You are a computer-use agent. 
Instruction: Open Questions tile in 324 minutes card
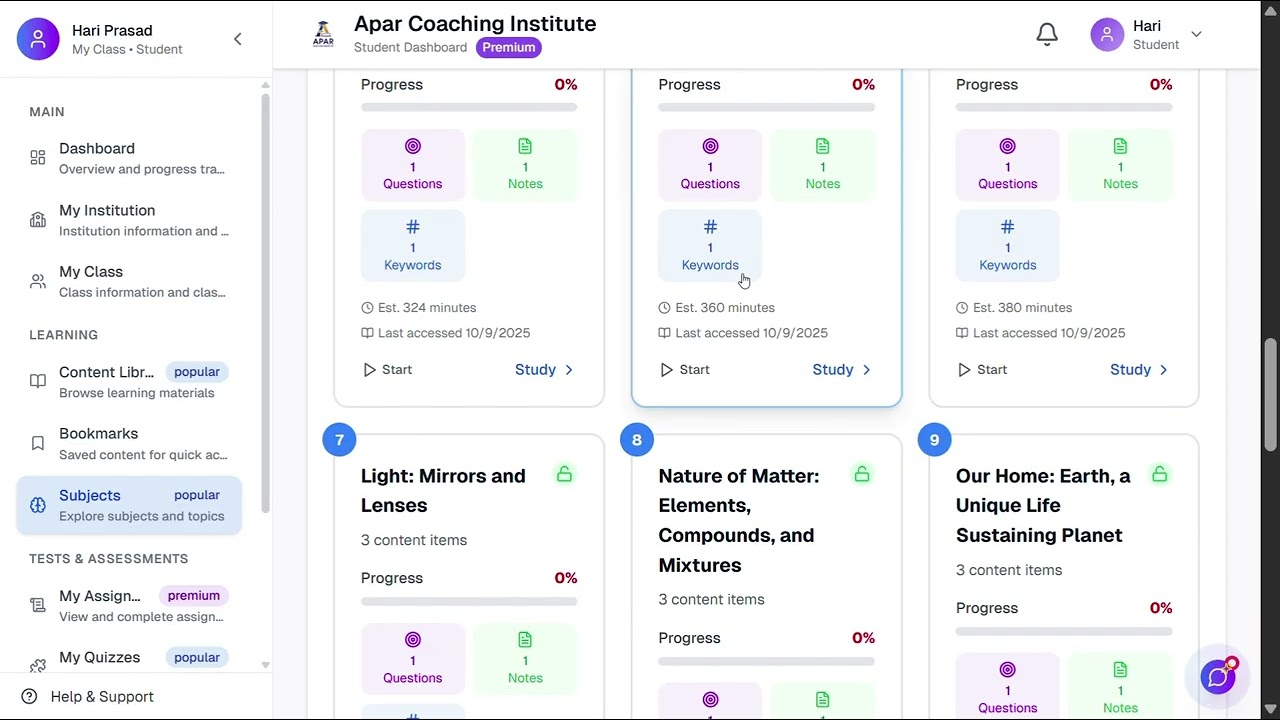point(412,165)
